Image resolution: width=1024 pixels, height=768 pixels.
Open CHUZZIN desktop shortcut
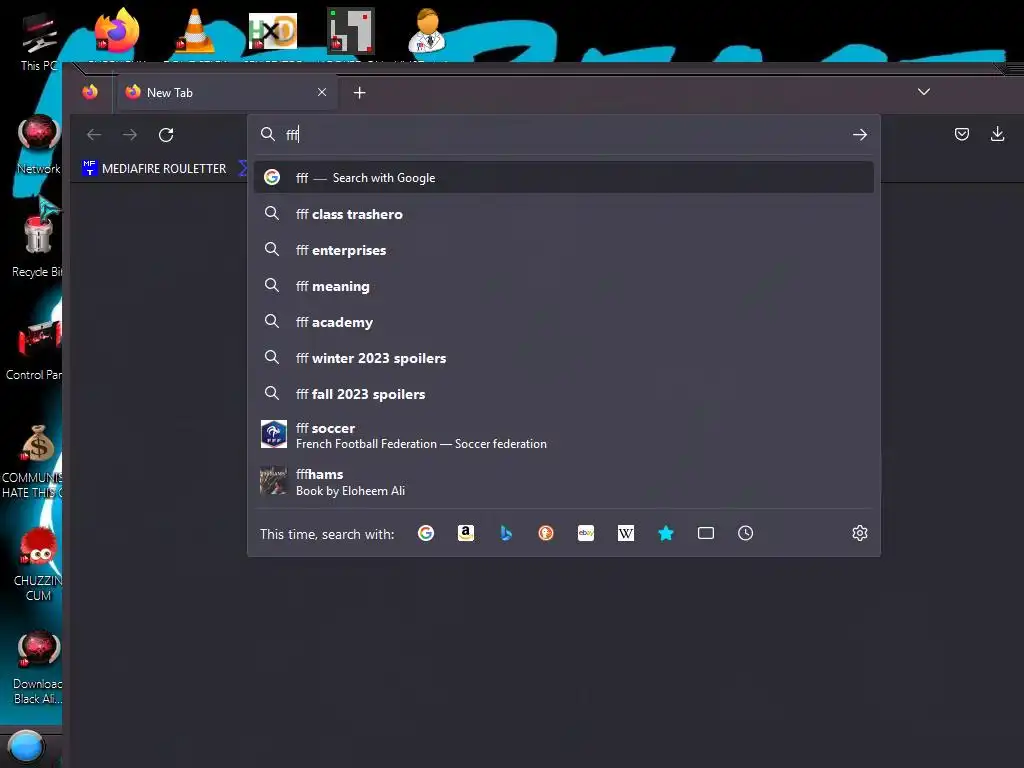pos(38,564)
